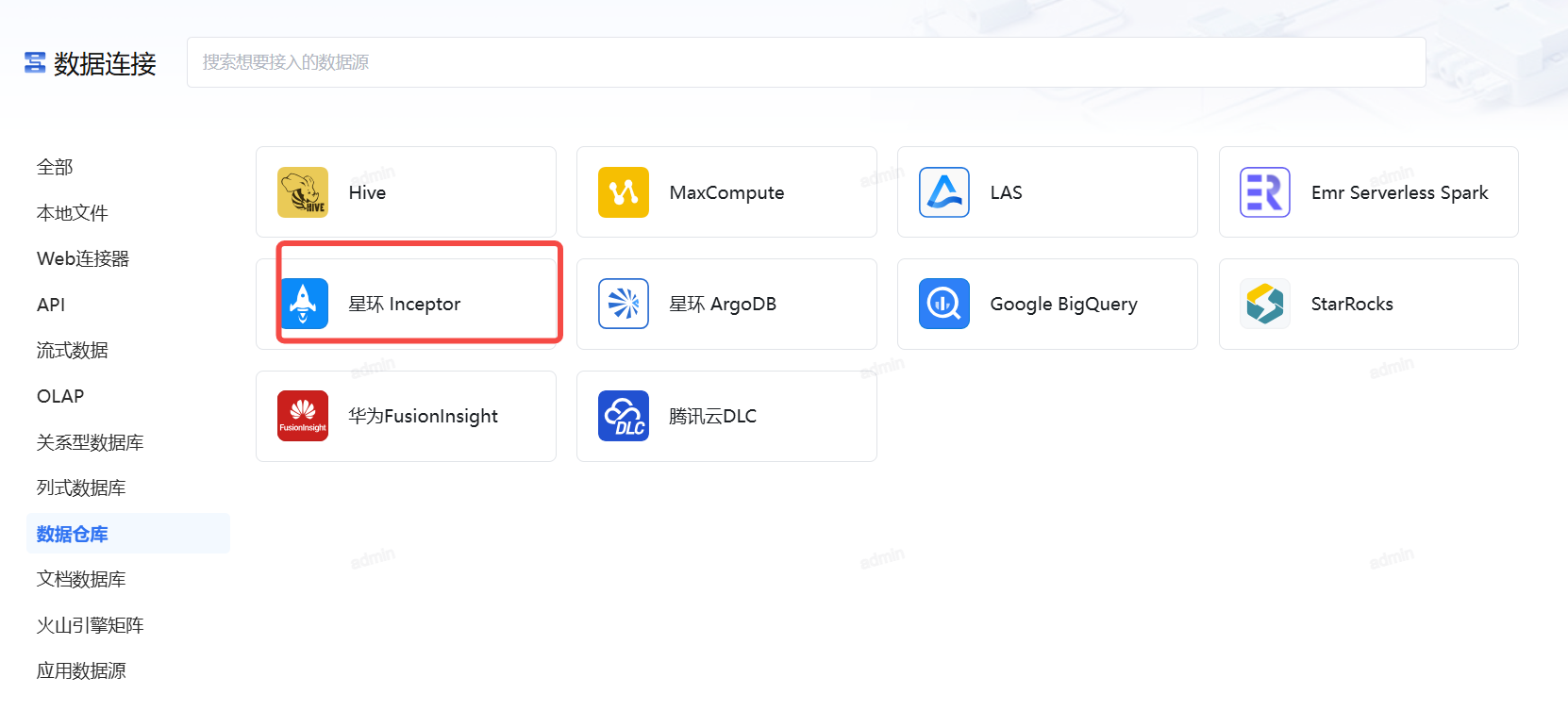
Task: Click the 腾讯云DLC cloud icon
Action: tap(624, 416)
